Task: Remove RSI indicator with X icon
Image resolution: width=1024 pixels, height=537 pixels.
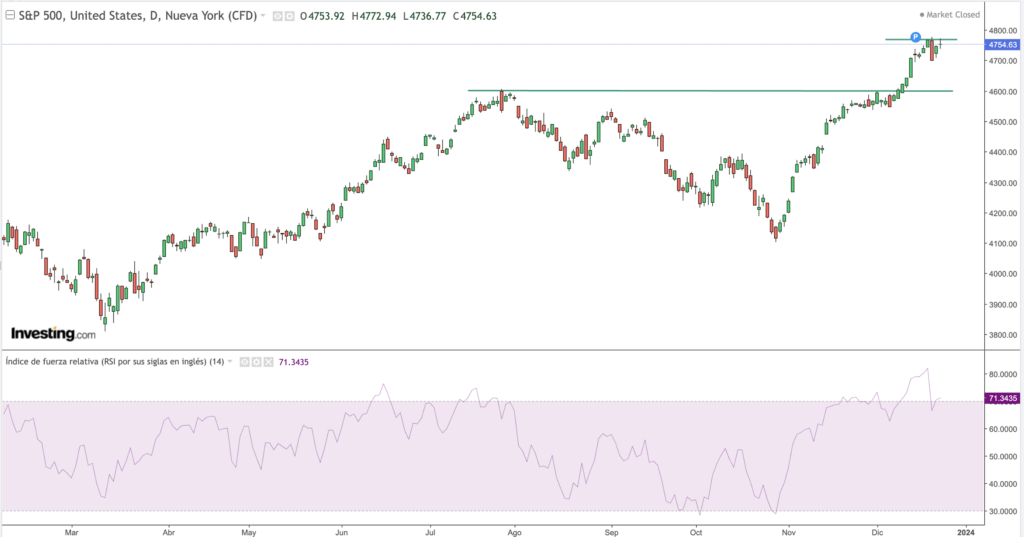Action: point(268,361)
